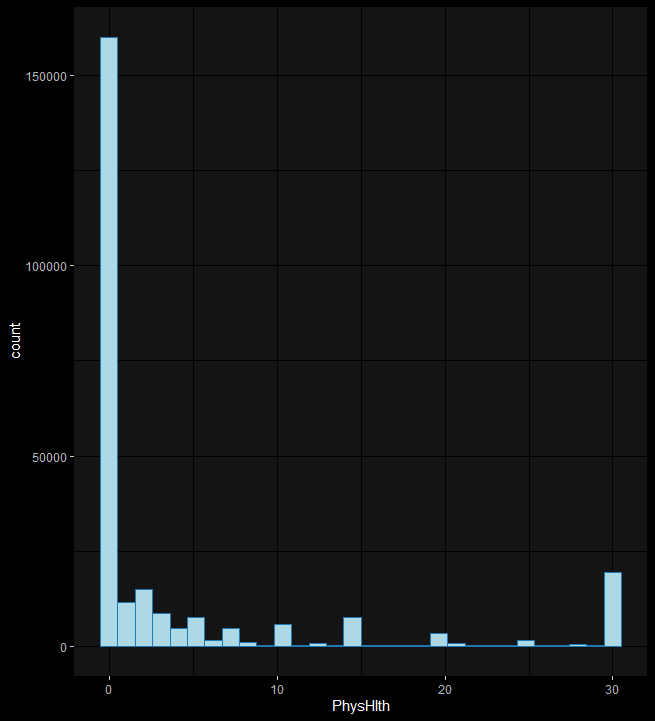This screenshot has height=721, width=655.
Task: Click the y-axis title count
Action: coord(15,340)
